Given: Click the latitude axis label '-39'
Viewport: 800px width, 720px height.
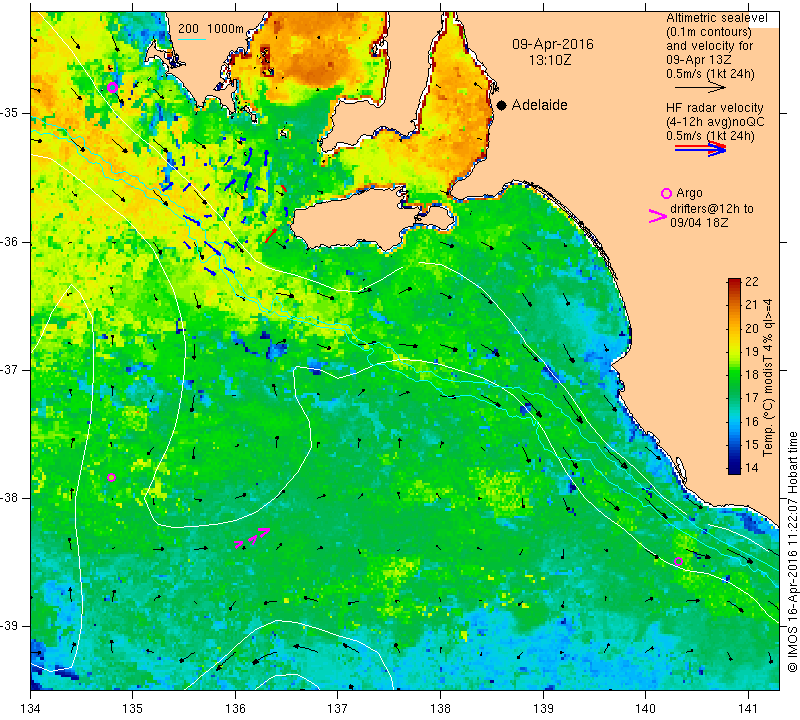Looking at the screenshot, I should [10, 626].
